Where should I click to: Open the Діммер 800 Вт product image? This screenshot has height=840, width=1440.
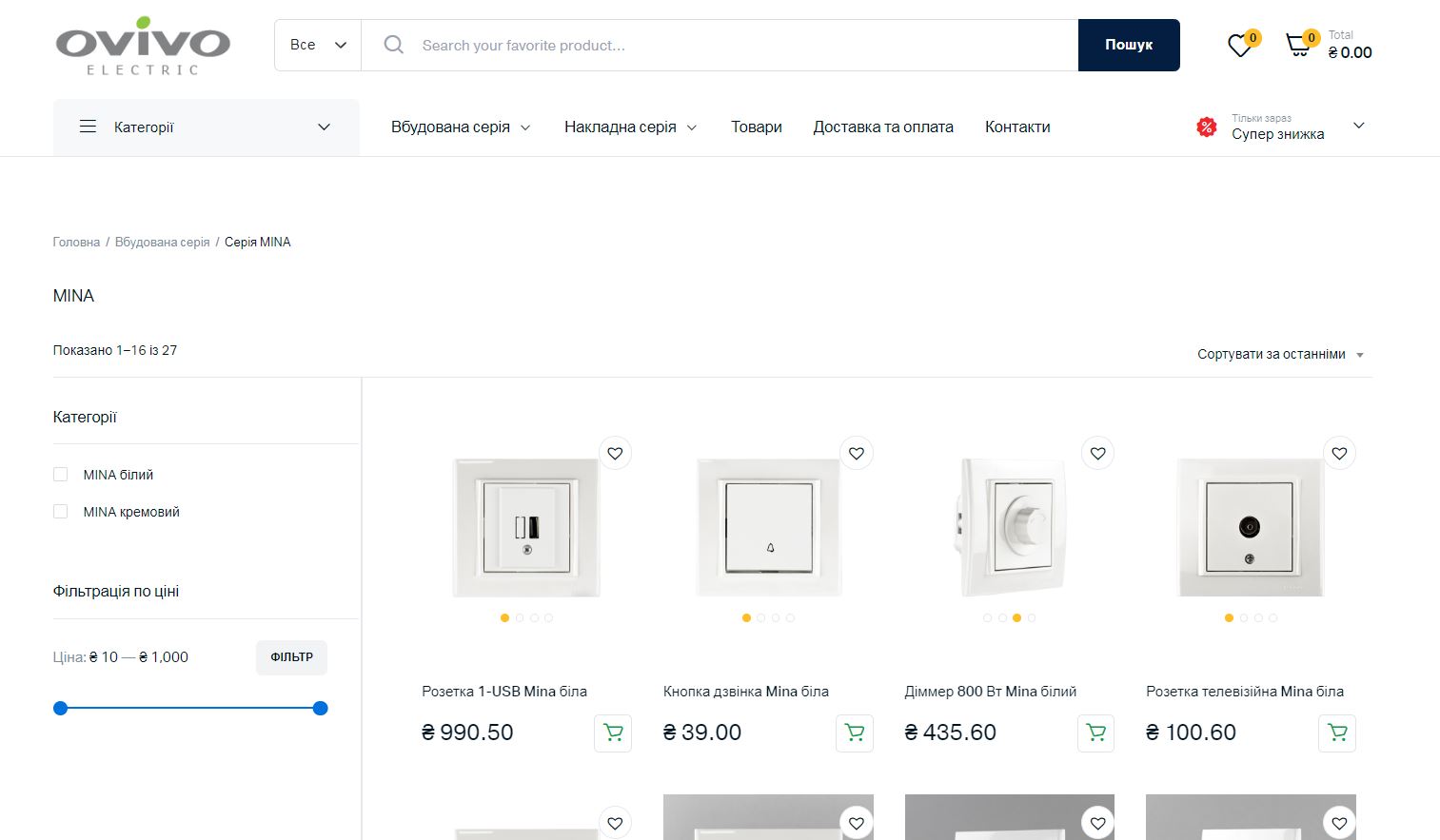point(1010,528)
